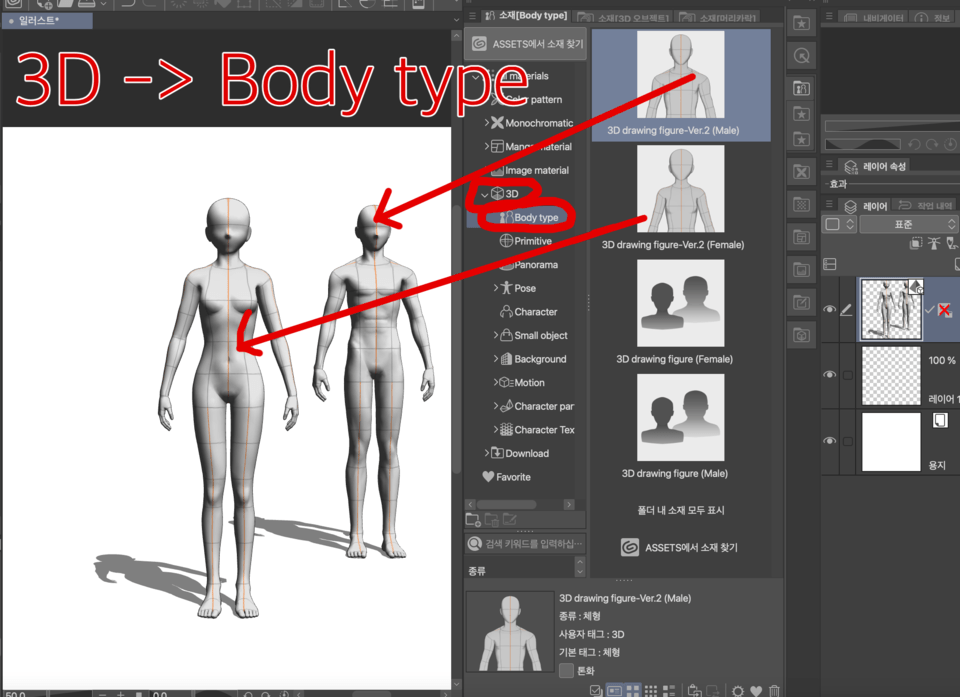The image size is (960, 697).
Task: Expand the Monochromatic folder chevron
Action: click(x=487, y=122)
